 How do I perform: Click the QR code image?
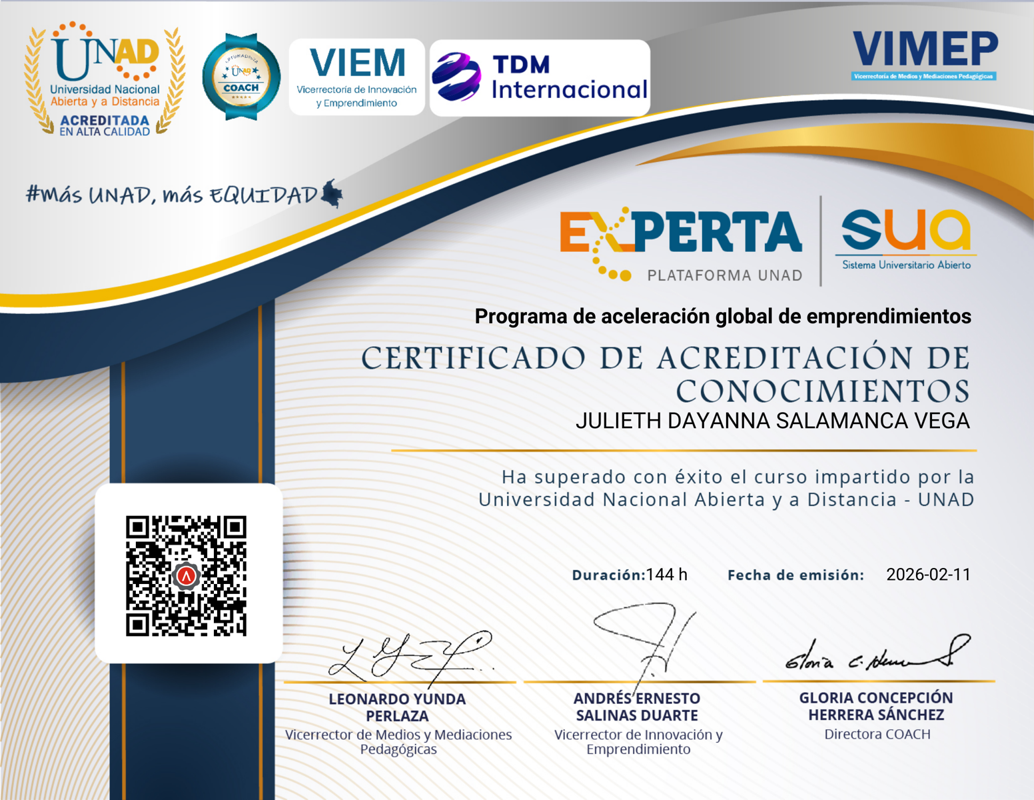(x=186, y=576)
